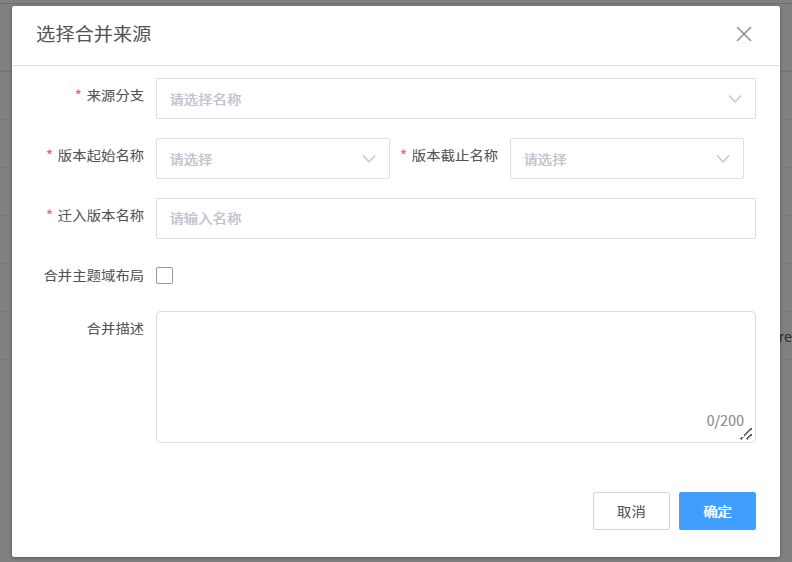The height and width of the screenshot is (562, 792).
Task: Click the 取消 button
Action: (631, 511)
